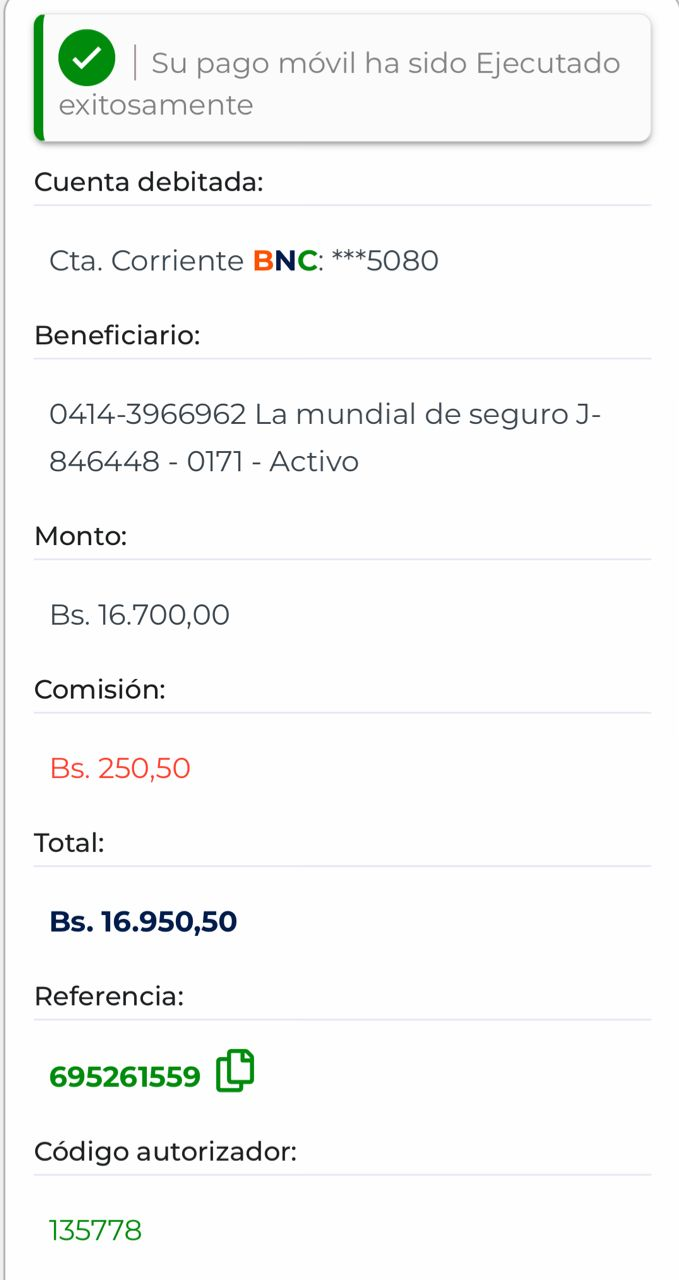Select the "Referencia:" heading
Image resolution: width=679 pixels, height=1280 pixels.
pos(109,996)
